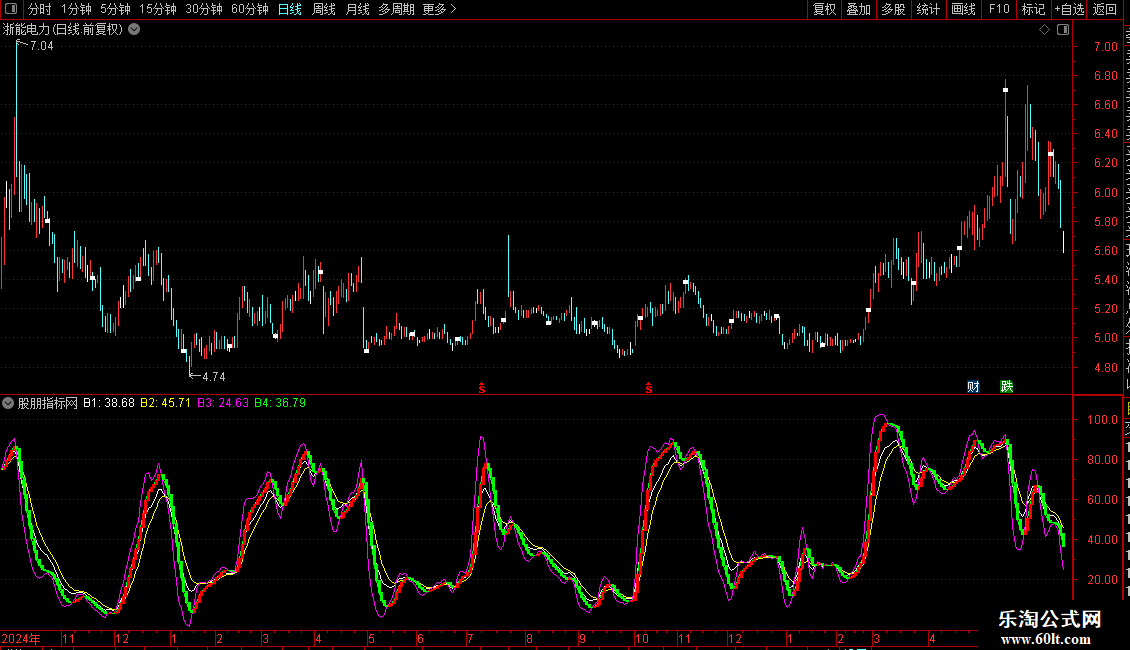Open the 统计 statistics tool
Screen dimensions: 1130x650
928,9
